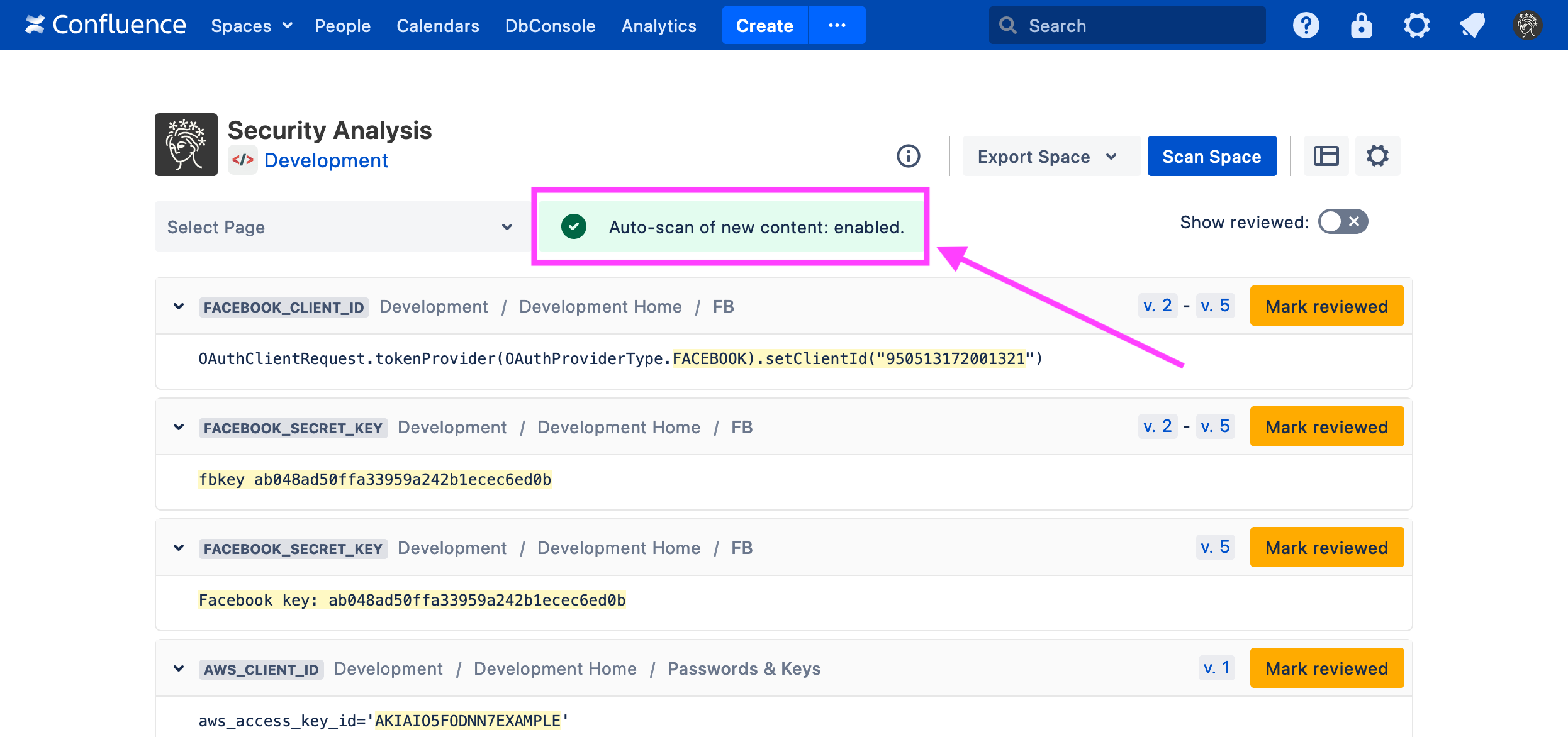Click the Scan Space button
This screenshot has width=1568, height=737.
click(x=1211, y=157)
